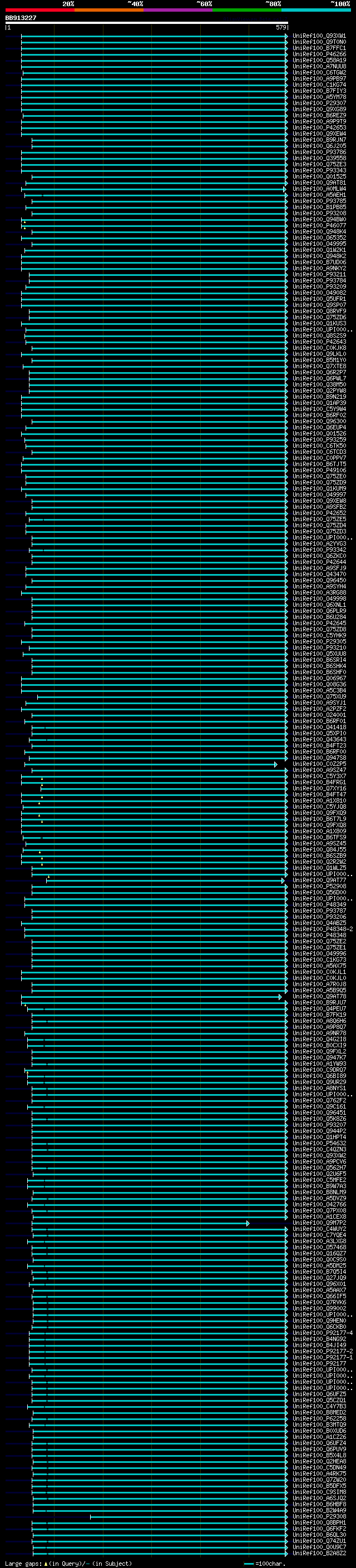Select hit label UniRef100_C1KG73
356x1568 pixels.
coord(319,959)
